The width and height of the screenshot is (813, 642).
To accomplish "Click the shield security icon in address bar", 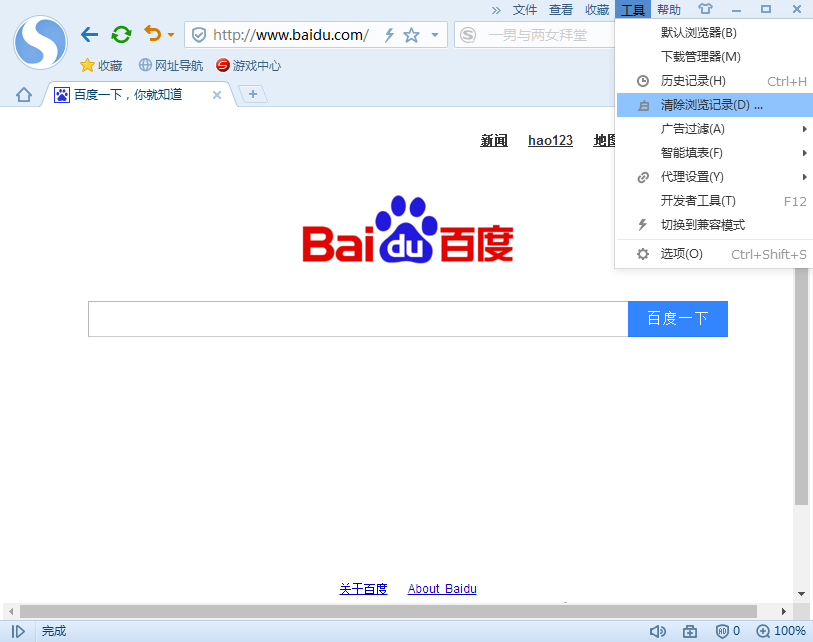I will (199, 35).
